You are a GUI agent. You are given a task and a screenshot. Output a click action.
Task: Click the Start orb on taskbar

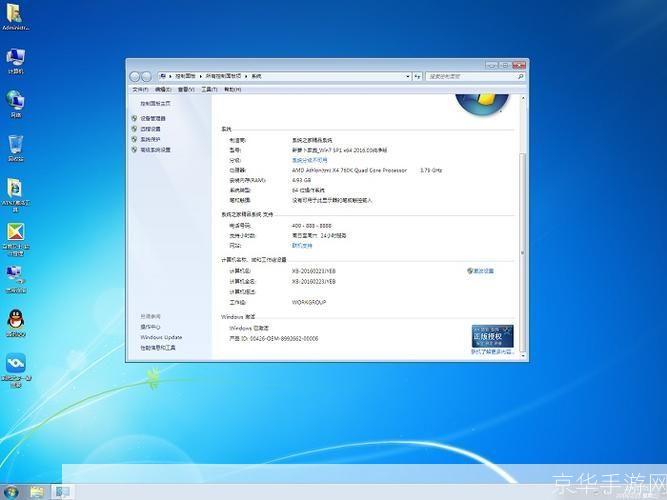[11, 492]
